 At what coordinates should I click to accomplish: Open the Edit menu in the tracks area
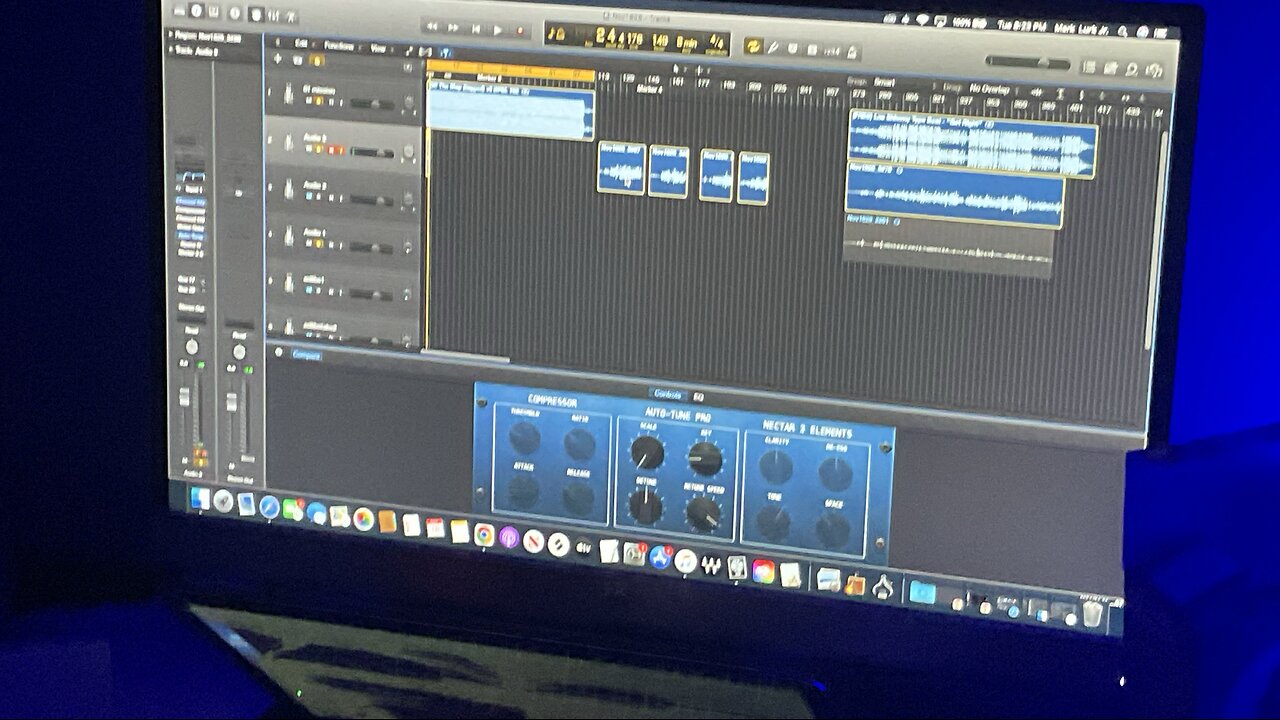click(301, 43)
